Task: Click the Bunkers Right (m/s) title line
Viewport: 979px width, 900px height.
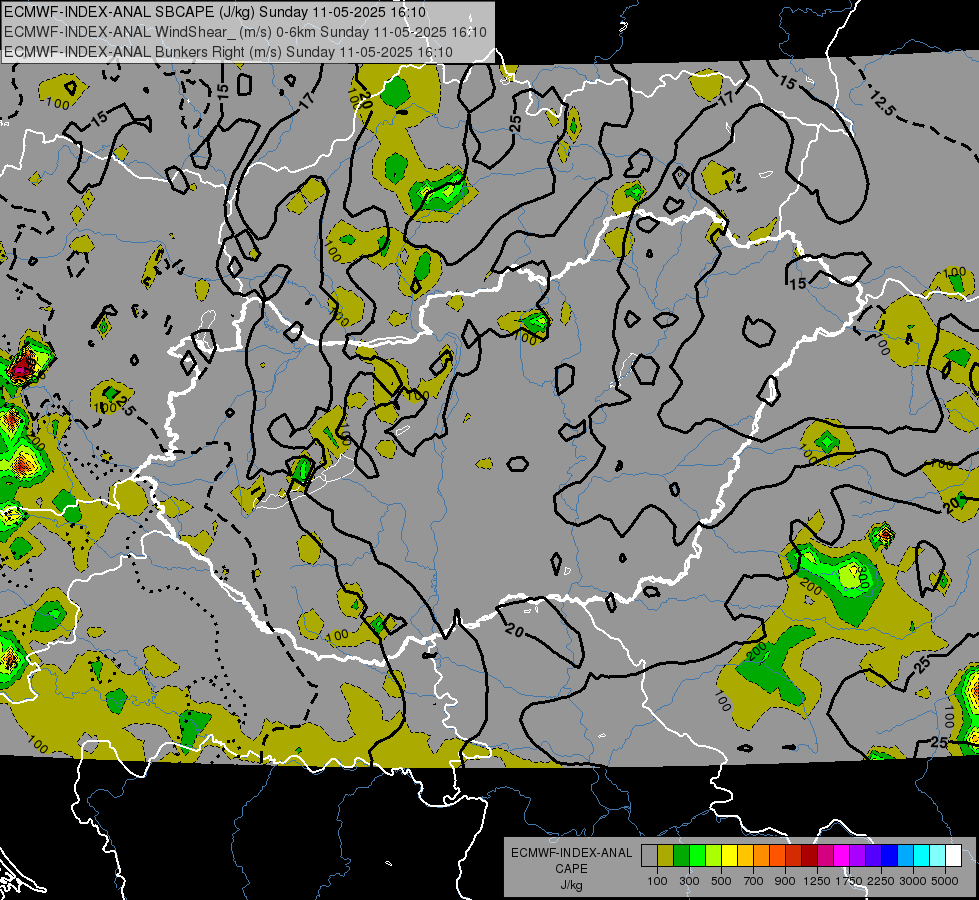Action: coord(228,52)
